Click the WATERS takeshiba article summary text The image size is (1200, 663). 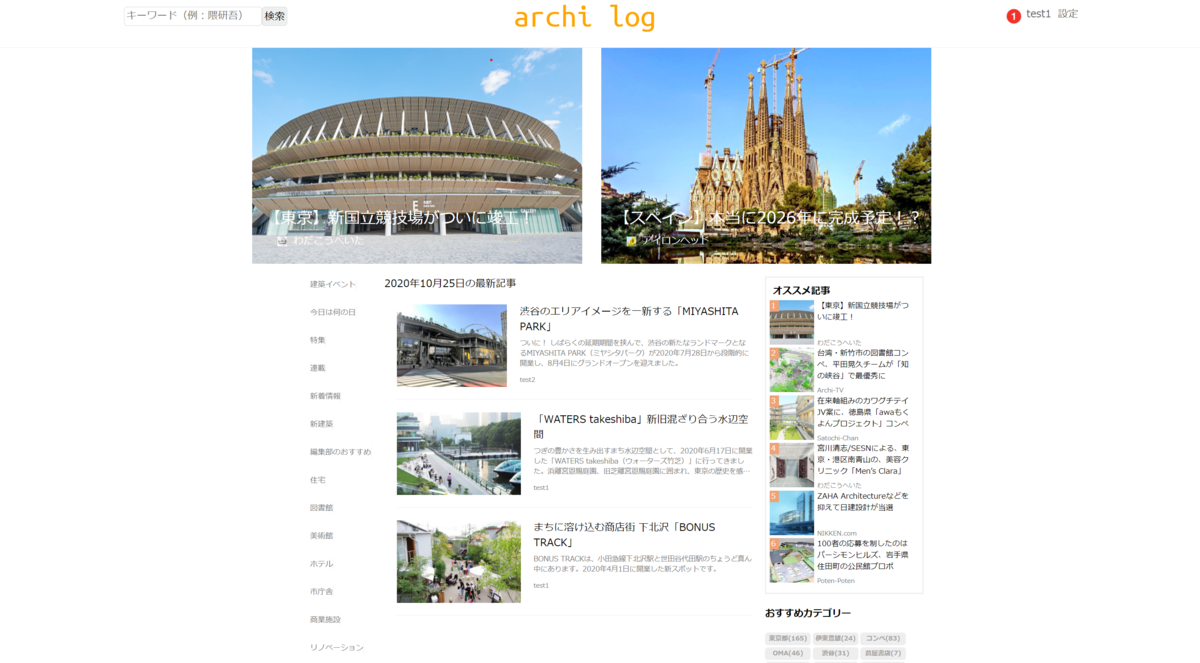coord(642,461)
